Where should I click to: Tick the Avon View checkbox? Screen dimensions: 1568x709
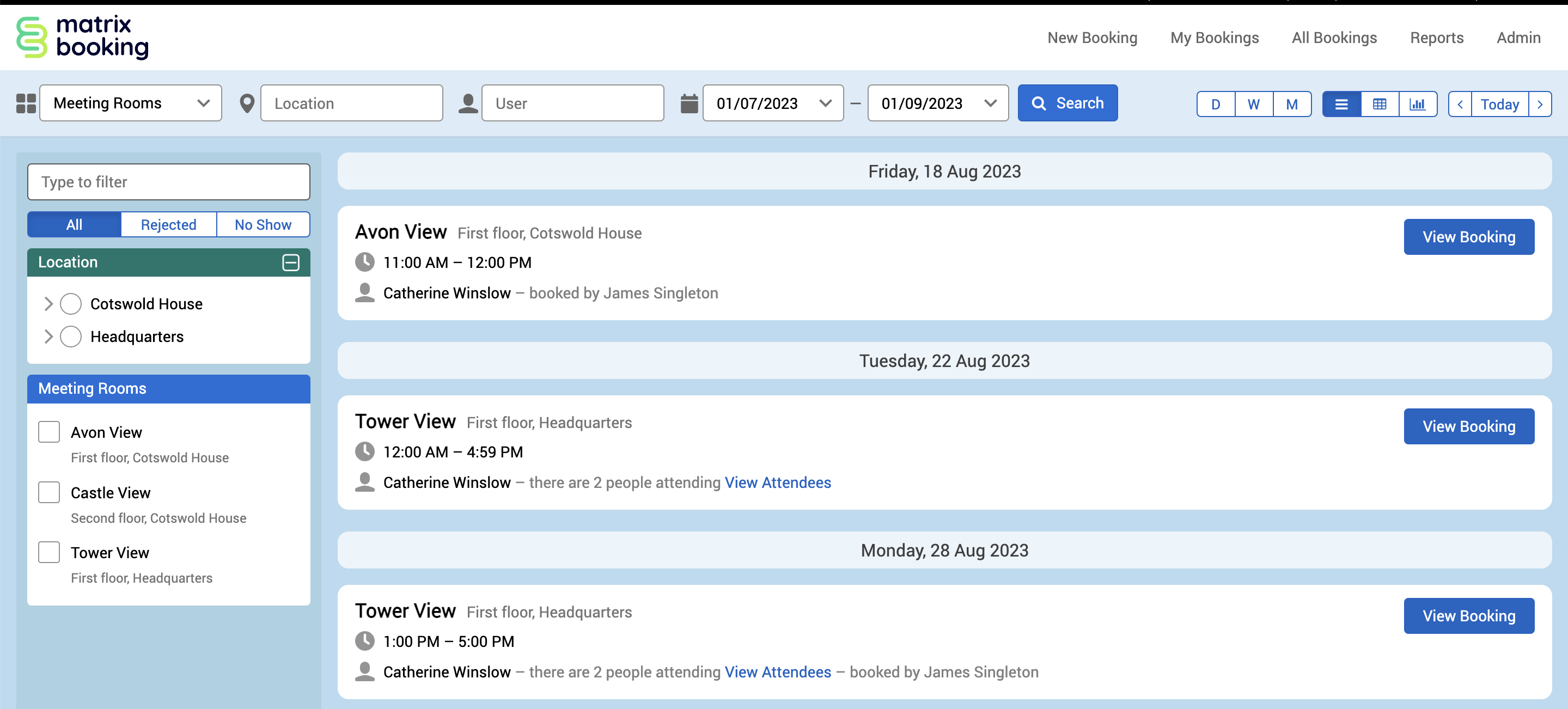(48, 432)
